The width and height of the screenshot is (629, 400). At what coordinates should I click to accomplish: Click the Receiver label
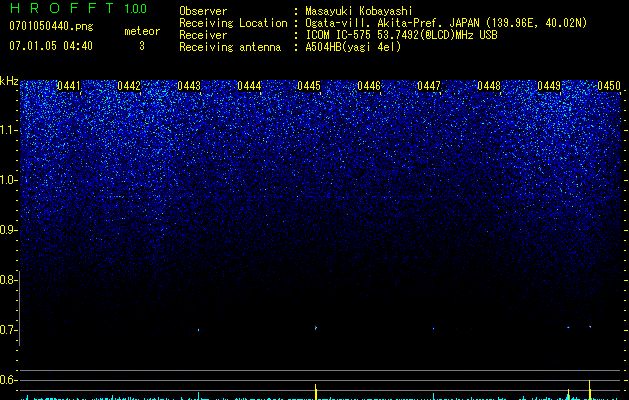(x=203, y=35)
